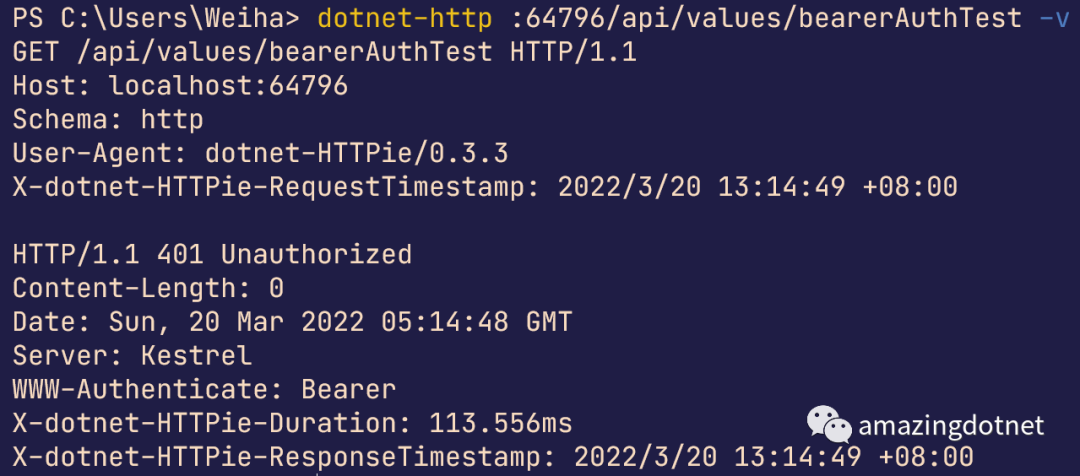Click the ResponseTimestamp header line
The width and height of the screenshot is (1080, 476).
pos(493,457)
